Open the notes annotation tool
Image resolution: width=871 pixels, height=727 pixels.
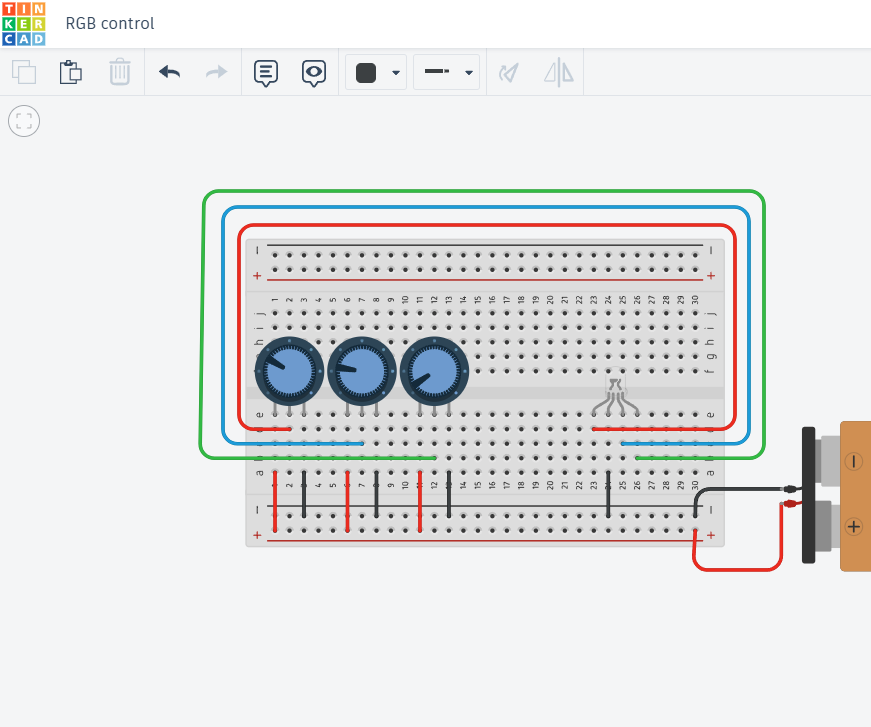(265, 72)
